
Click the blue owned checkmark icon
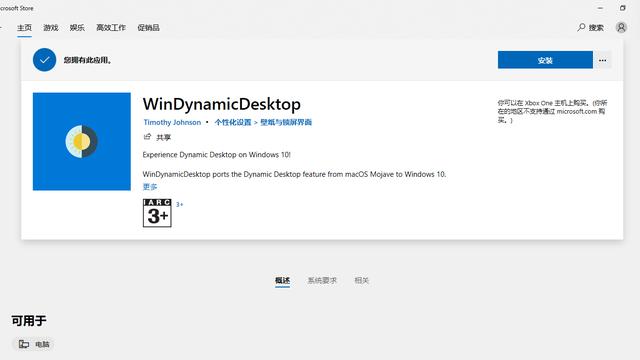point(44,60)
